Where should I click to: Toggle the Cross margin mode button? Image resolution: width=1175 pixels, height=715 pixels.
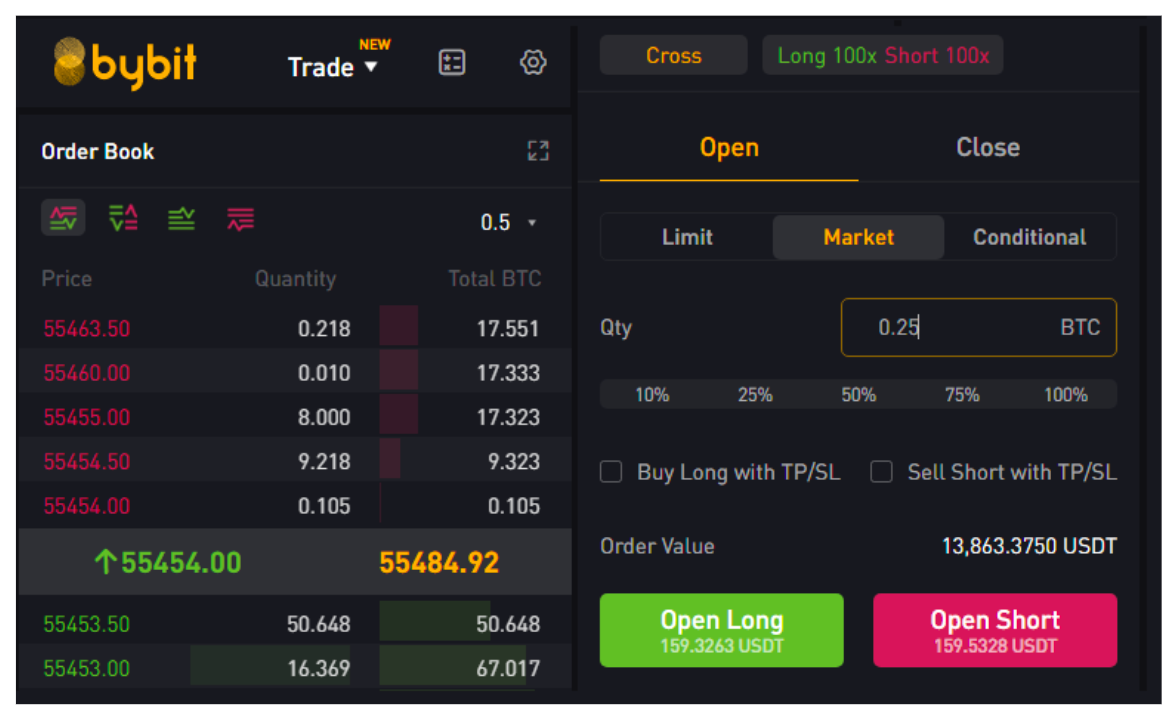click(x=673, y=56)
